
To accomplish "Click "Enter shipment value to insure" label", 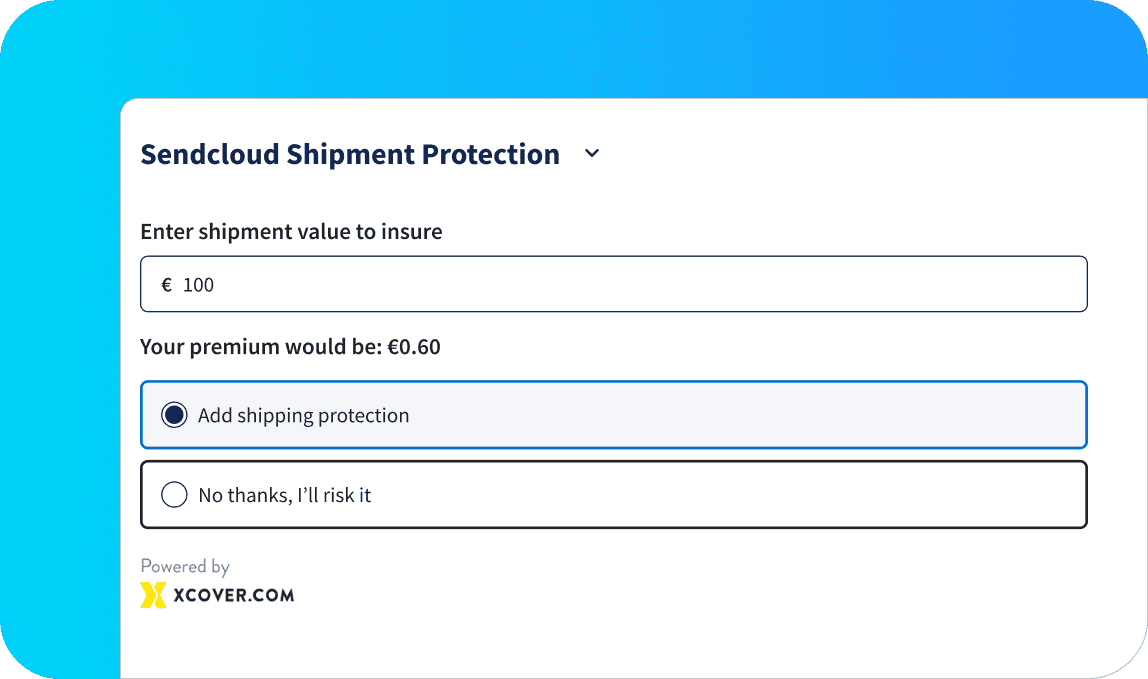I will (x=291, y=232).
